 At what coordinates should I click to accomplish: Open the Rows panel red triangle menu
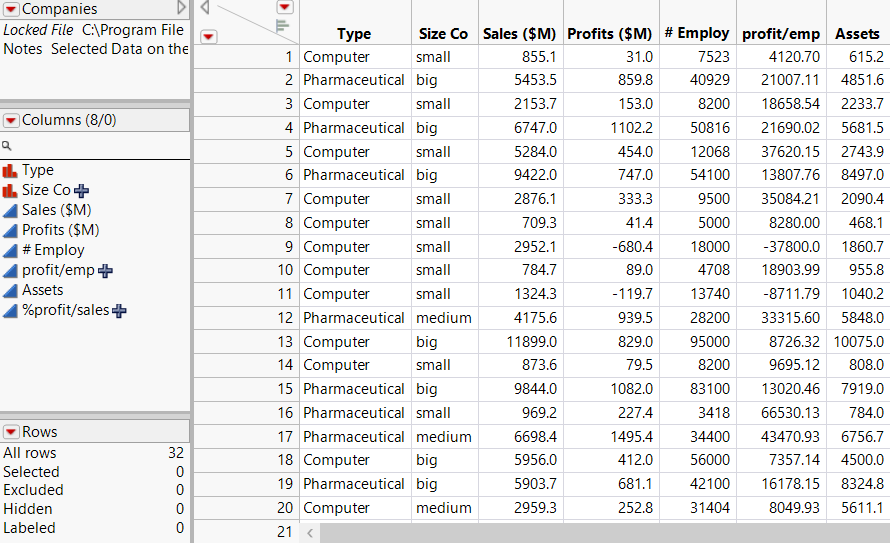coord(11,432)
